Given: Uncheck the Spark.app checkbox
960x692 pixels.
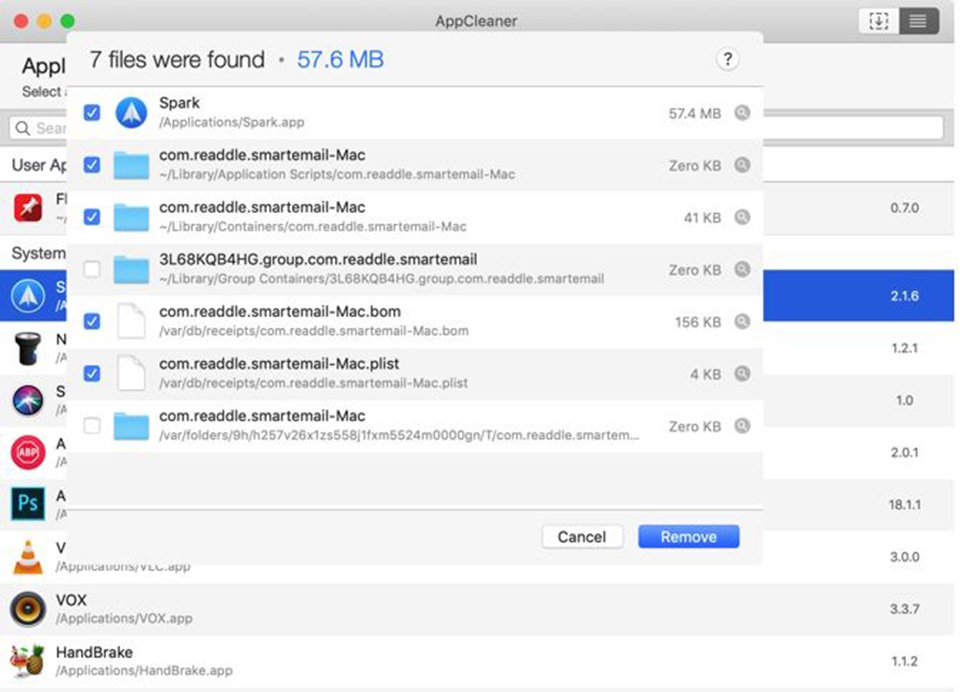Looking at the screenshot, I should coord(91,113).
